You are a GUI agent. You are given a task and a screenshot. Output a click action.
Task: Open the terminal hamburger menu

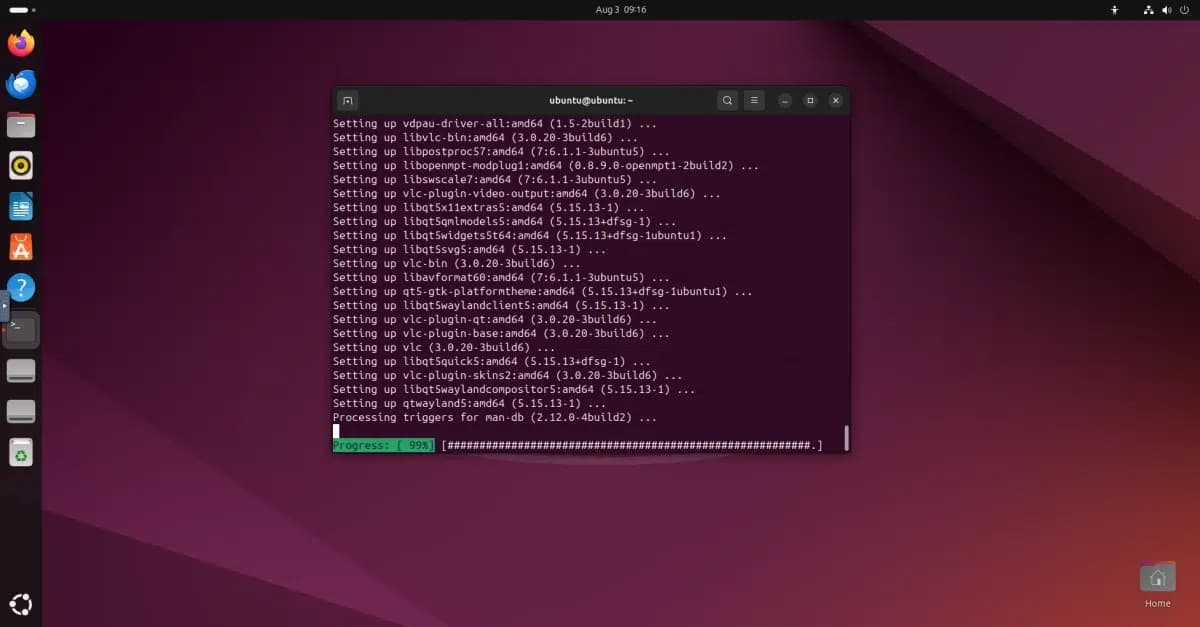[755, 100]
